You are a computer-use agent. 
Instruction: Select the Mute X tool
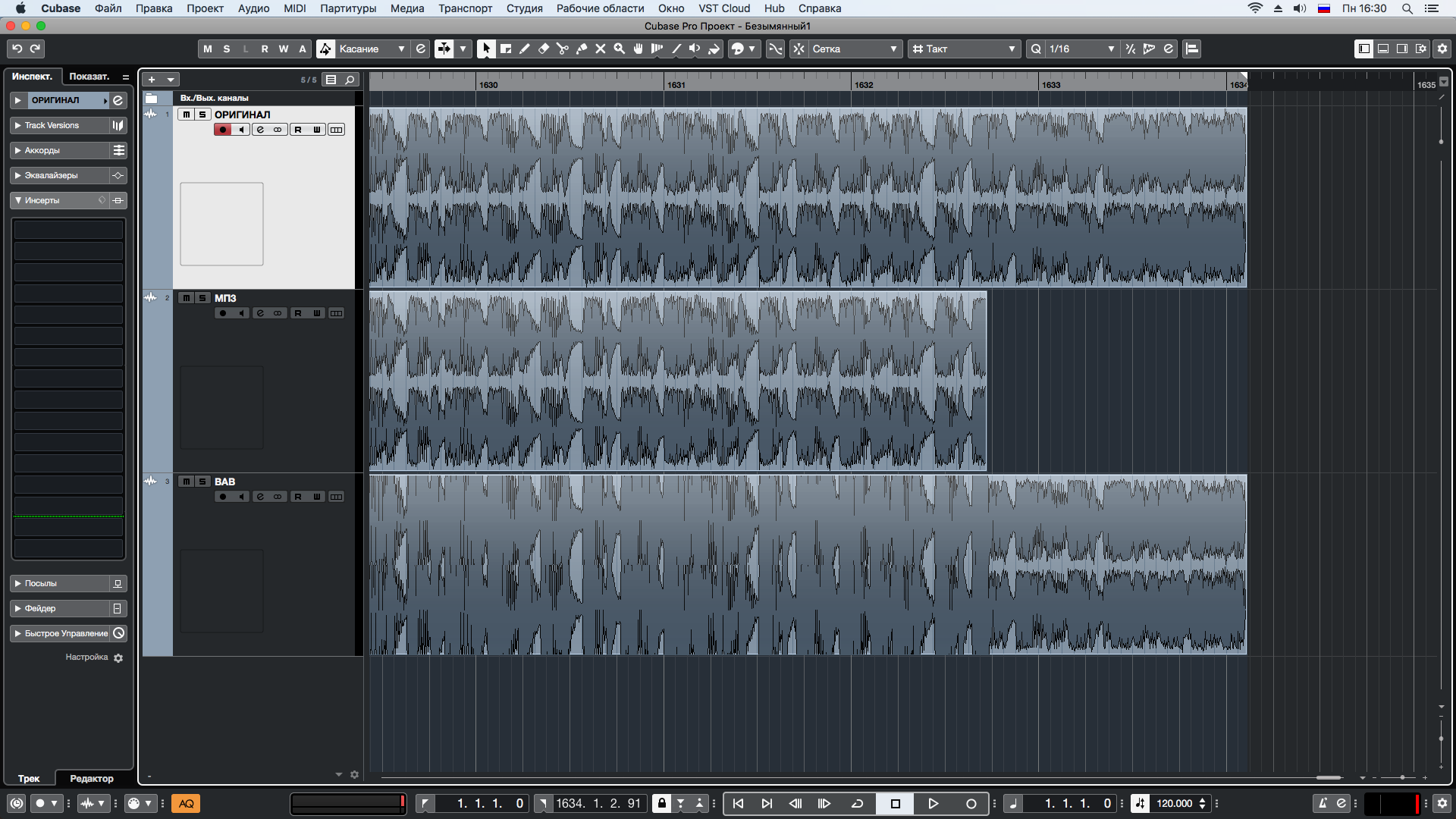[600, 49]
